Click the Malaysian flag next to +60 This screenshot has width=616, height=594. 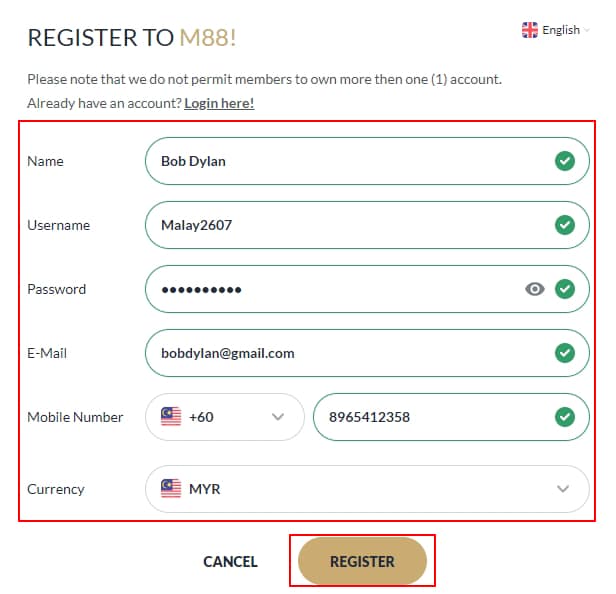[x=171, y=417]
